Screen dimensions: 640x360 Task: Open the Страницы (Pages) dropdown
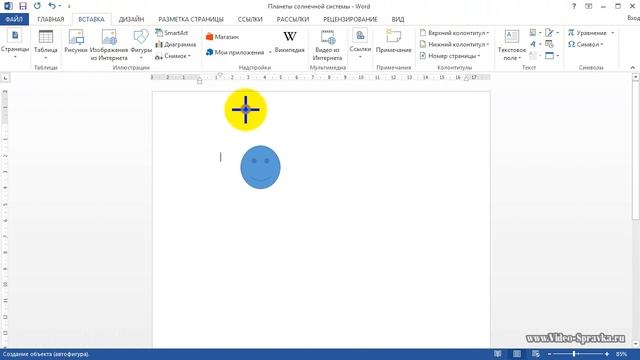[15, 44]
